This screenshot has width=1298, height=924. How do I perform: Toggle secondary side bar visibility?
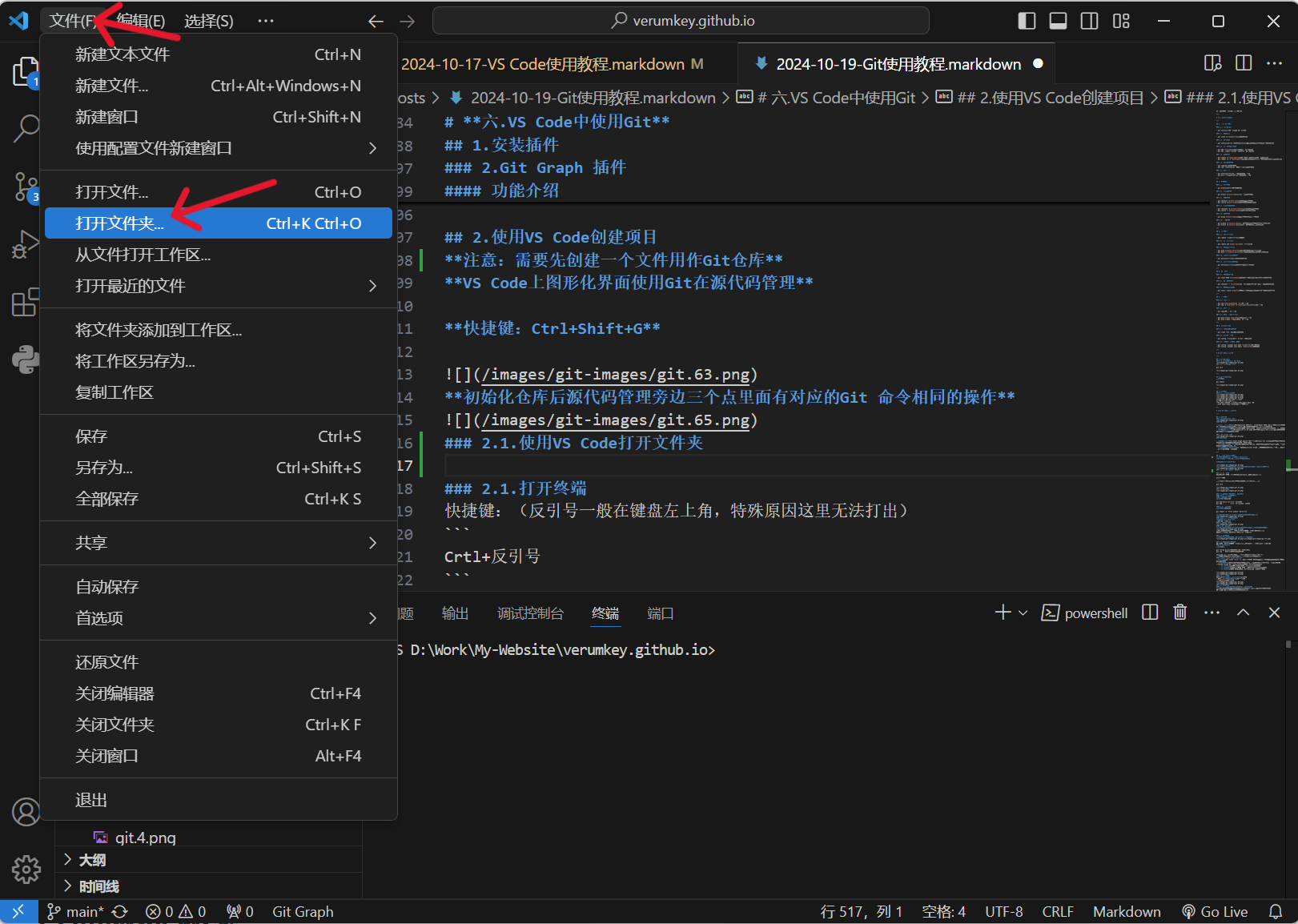1089,21
